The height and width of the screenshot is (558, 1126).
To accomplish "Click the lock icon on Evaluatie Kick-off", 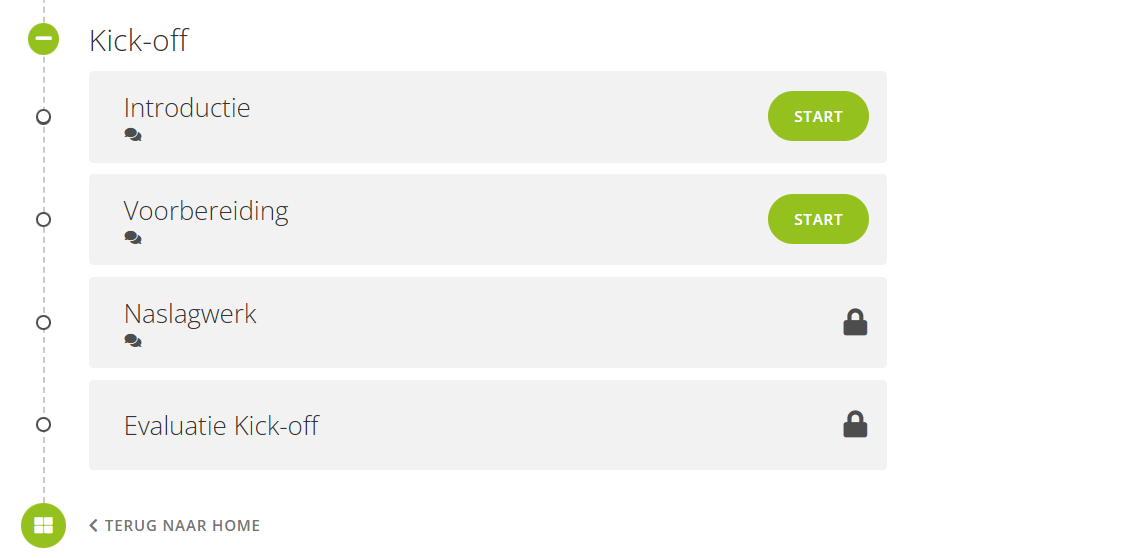I will coord(855,424).
